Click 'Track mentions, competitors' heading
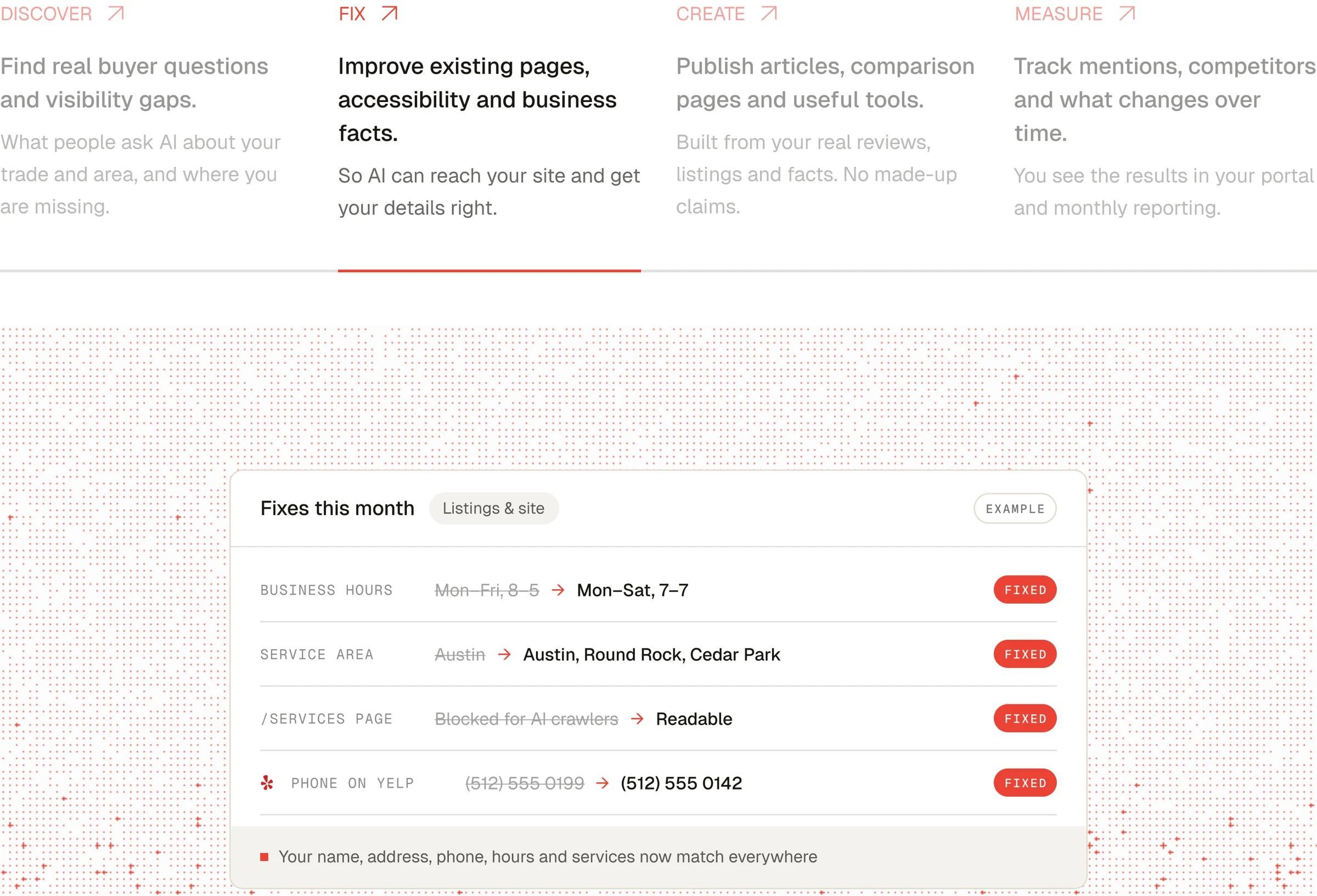The height and width of the screenshot is (896, 1317). 1164,100
